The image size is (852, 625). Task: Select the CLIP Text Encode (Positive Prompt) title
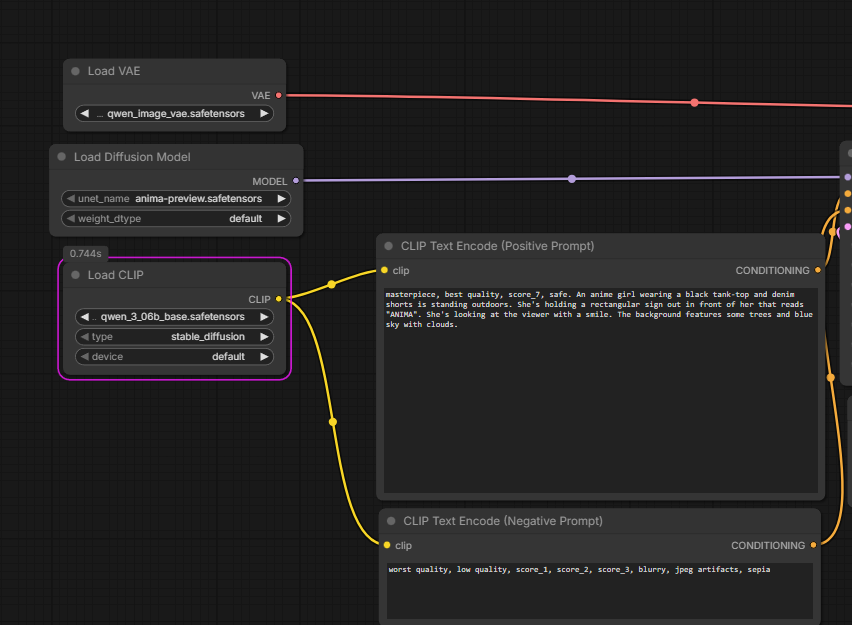pos(498,246)
